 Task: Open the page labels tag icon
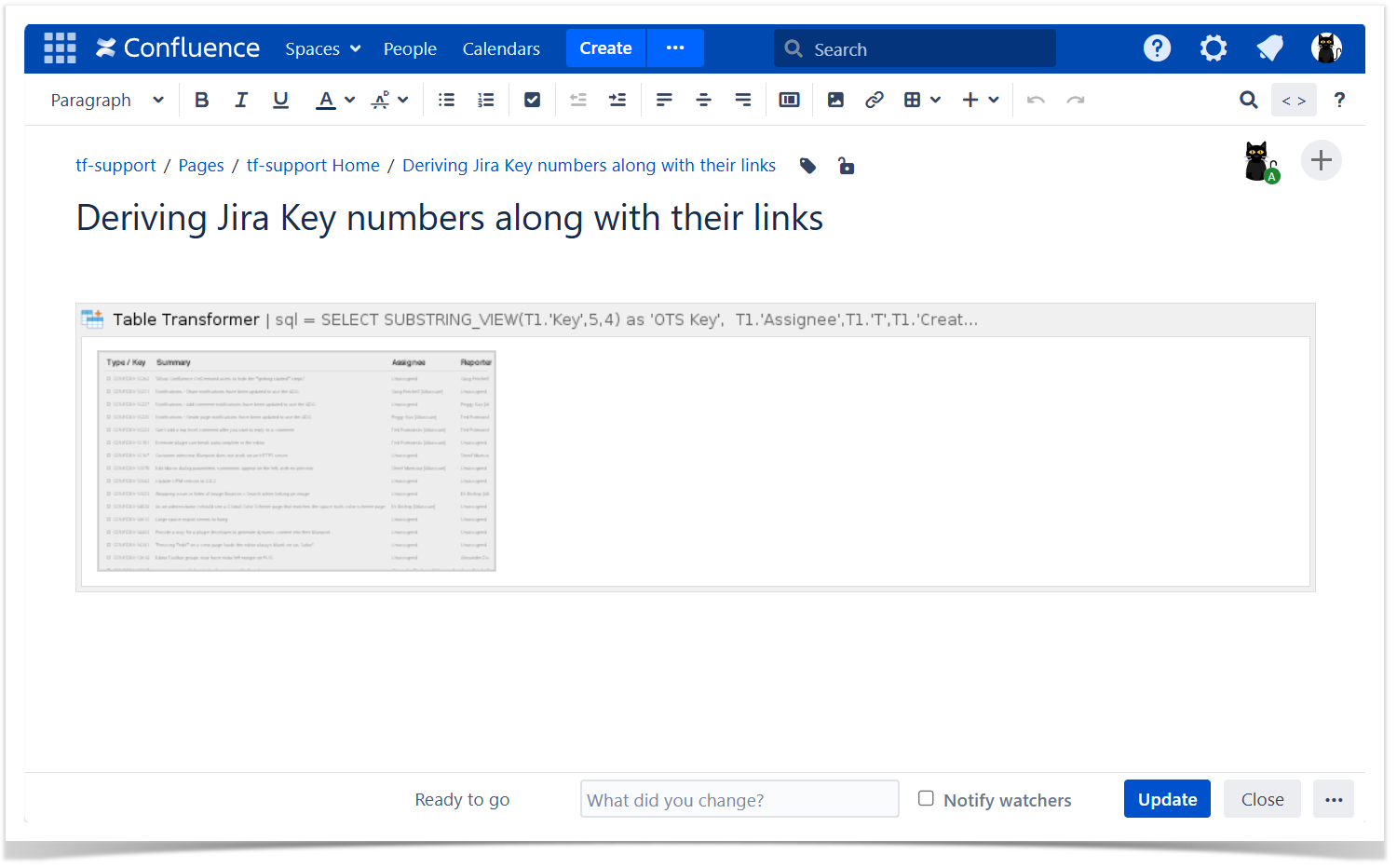tap(807, 166)
